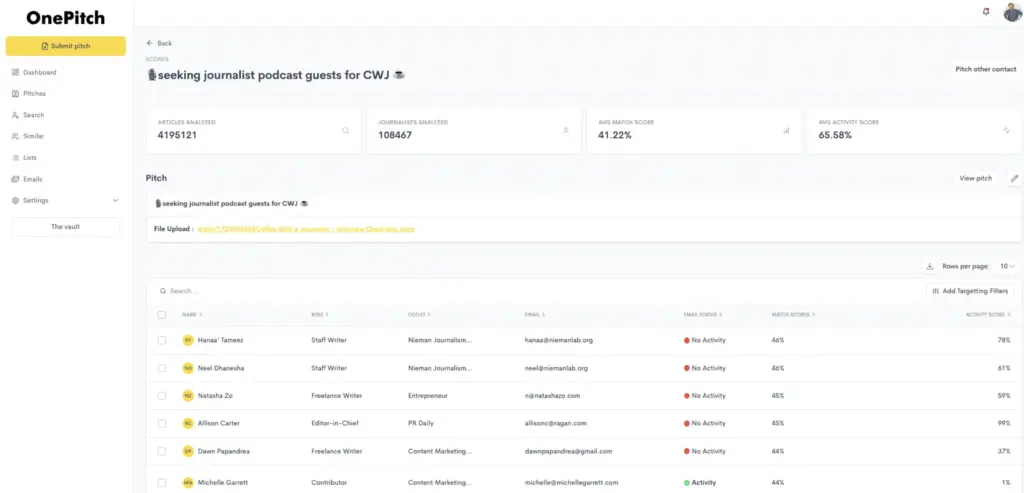Toggle the select-all header checkbox
The image size is (1024, 493).
coord(162,315)
